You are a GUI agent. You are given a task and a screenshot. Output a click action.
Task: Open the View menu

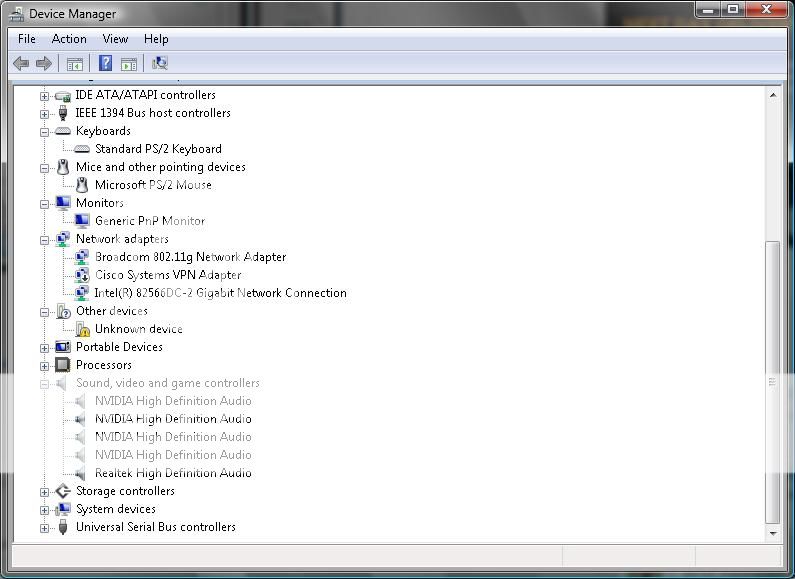click(115, 39)
